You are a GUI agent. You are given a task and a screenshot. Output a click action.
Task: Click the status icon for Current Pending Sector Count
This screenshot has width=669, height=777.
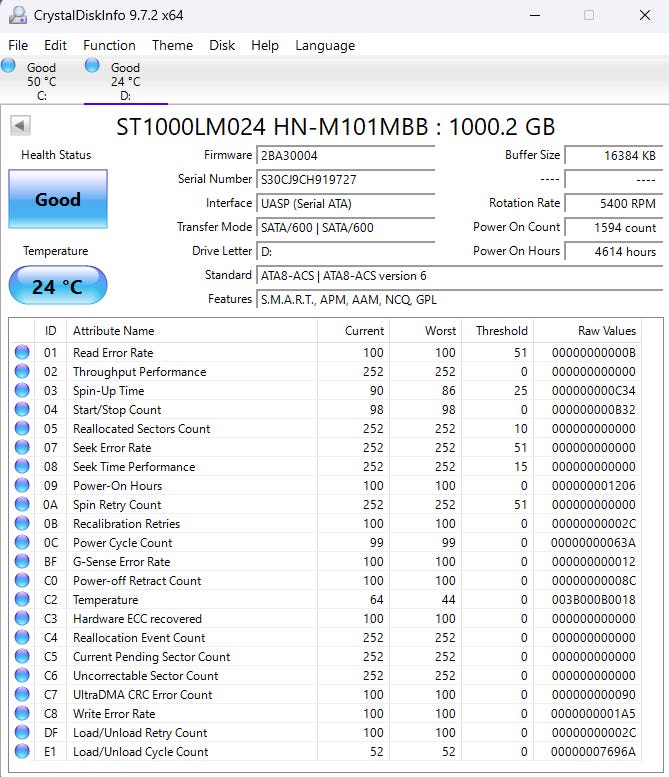(22, 656)
